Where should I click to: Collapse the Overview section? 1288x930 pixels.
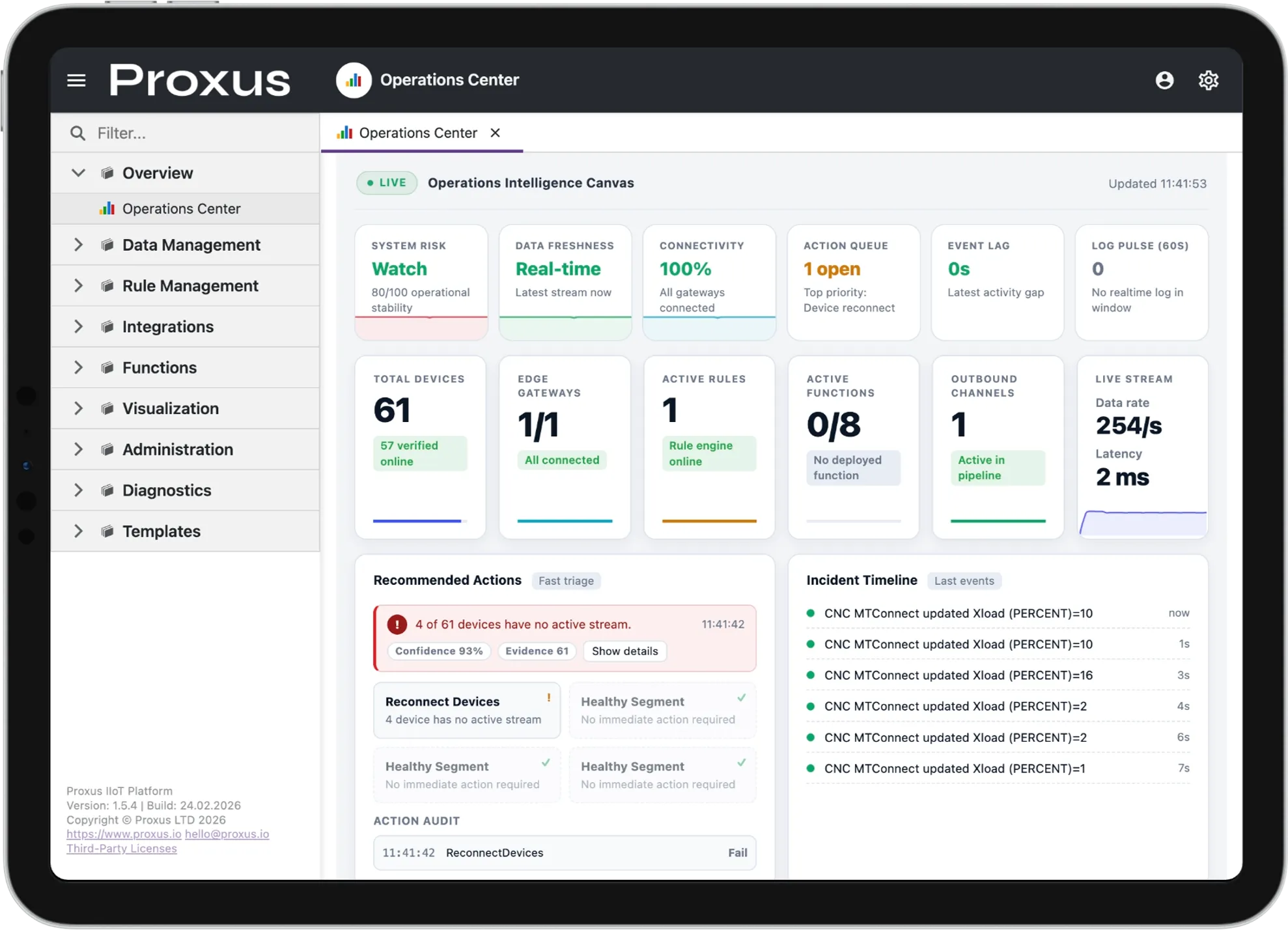78,173
